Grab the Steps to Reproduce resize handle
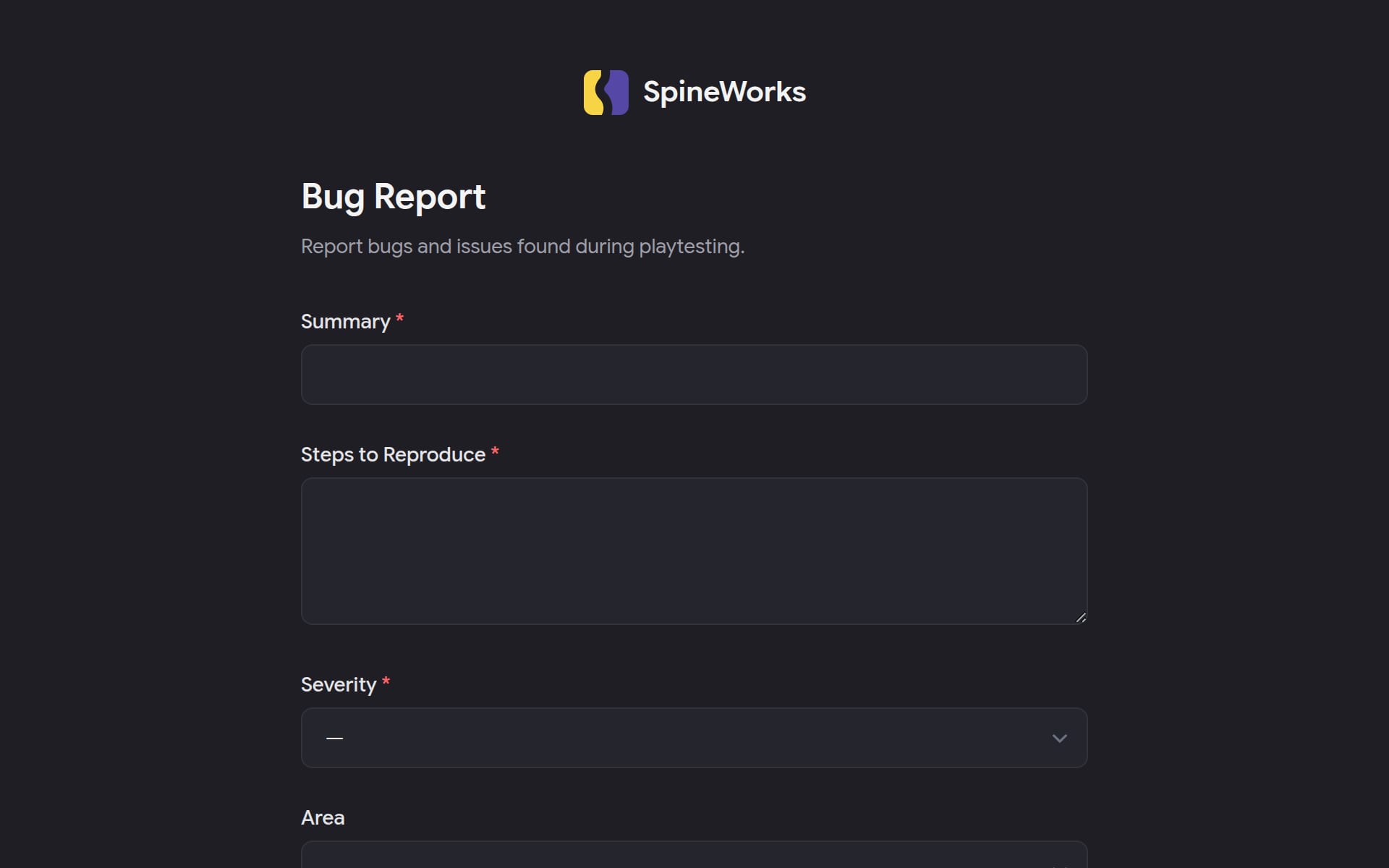Screen dimensions: 1389x868 pos(1081,617)
